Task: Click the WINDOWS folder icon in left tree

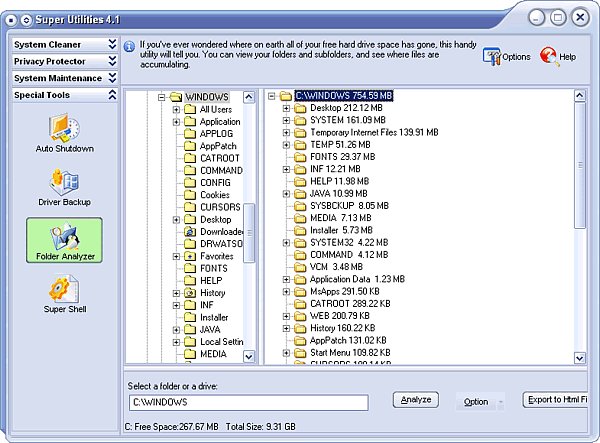Action: coord(176,97)
